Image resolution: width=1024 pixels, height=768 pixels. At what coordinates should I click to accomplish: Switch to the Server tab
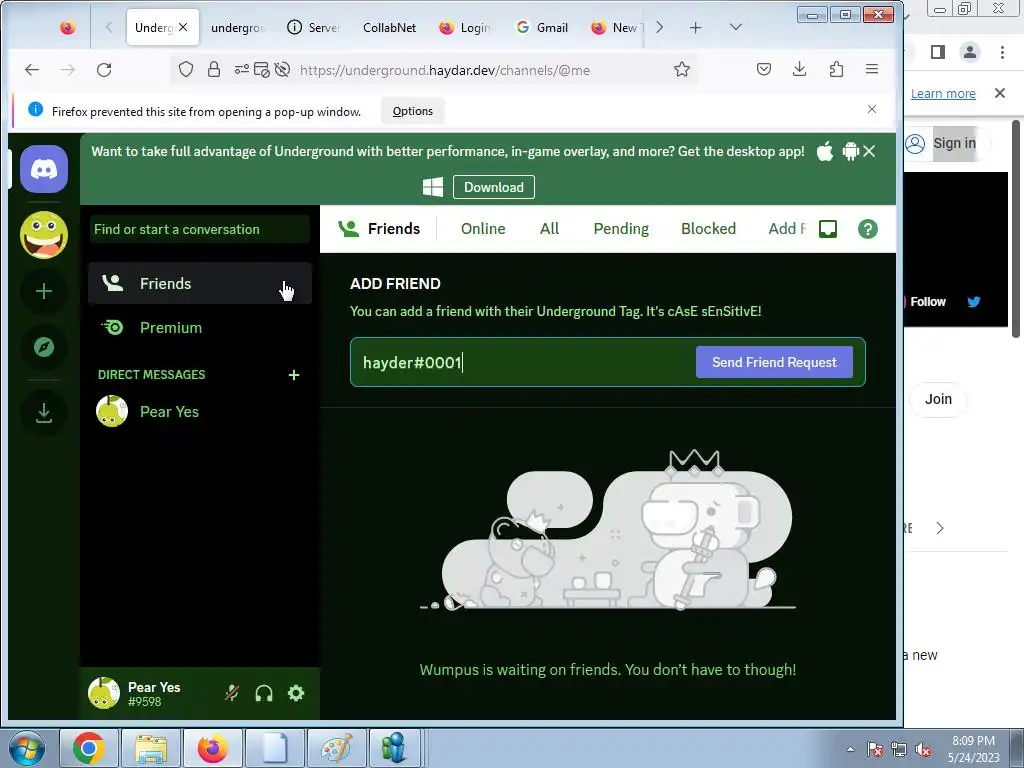[314, 27]
